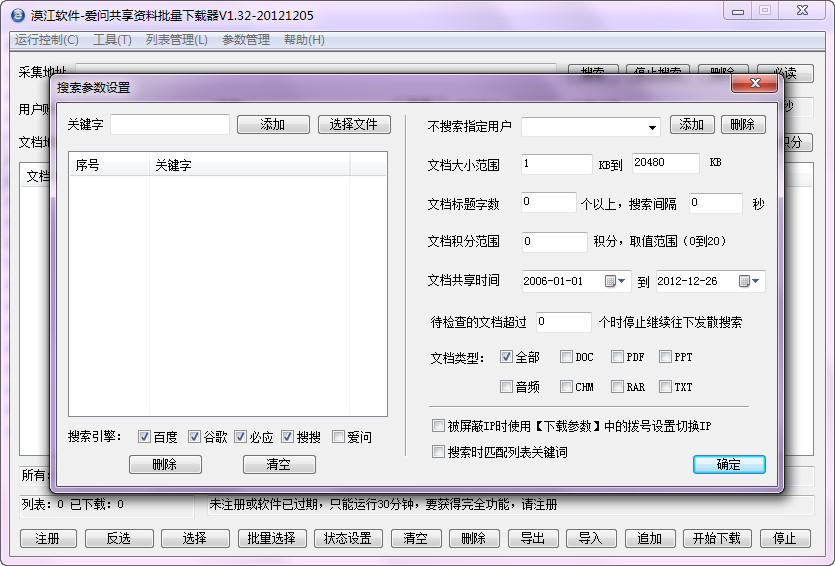Click the 文档标题字数 input field

click(549, 202)
